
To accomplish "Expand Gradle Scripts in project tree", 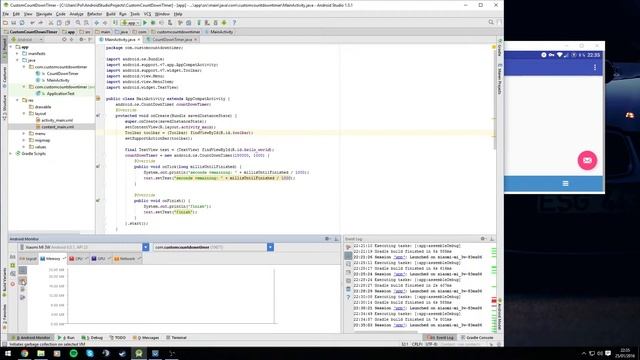I will [11, 153].
